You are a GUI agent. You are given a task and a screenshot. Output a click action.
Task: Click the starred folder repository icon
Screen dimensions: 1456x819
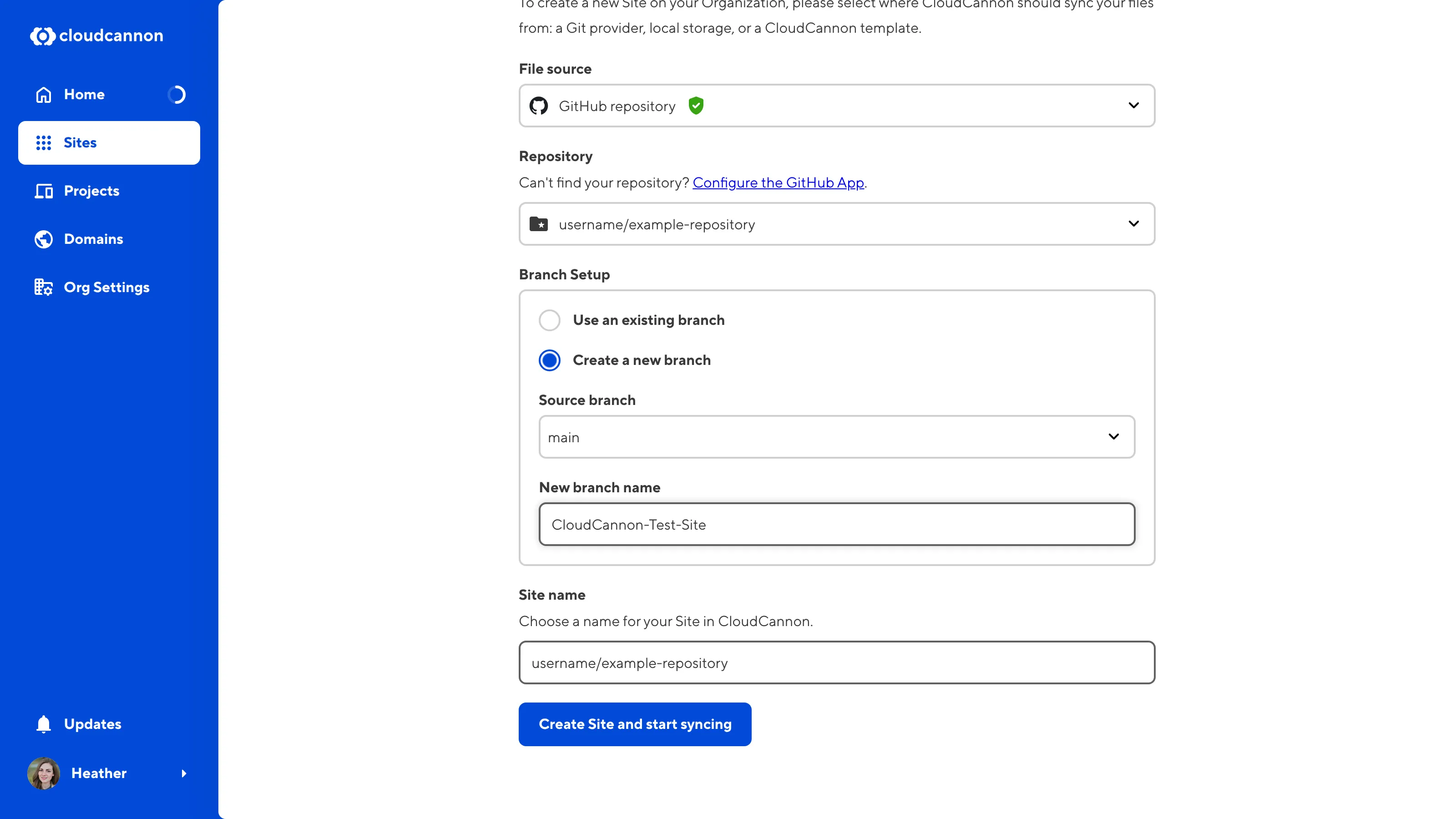[x=539, y=224]
